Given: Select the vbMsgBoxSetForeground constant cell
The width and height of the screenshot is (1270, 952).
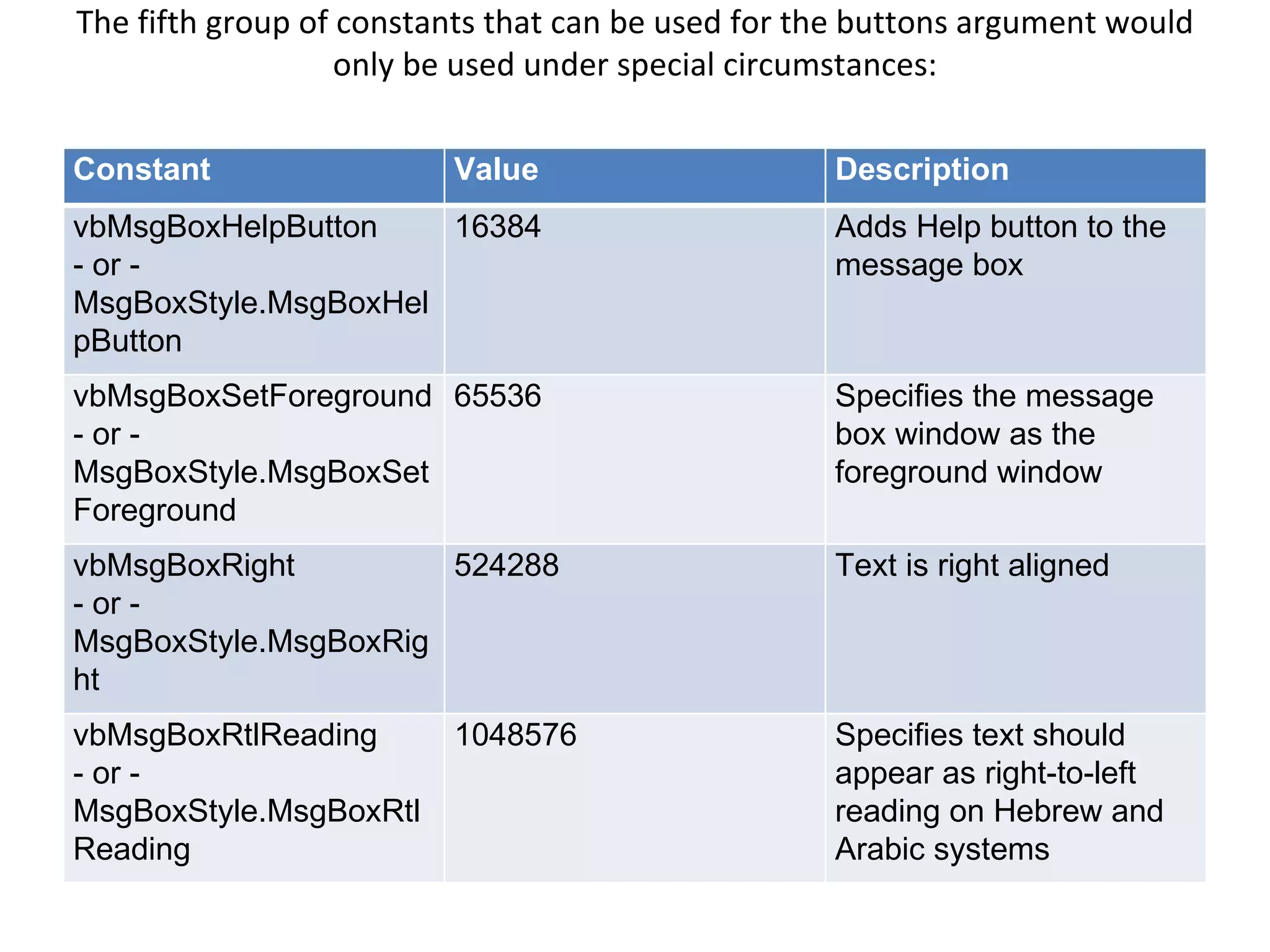Looking at the screenshot, I should point(254,459).
